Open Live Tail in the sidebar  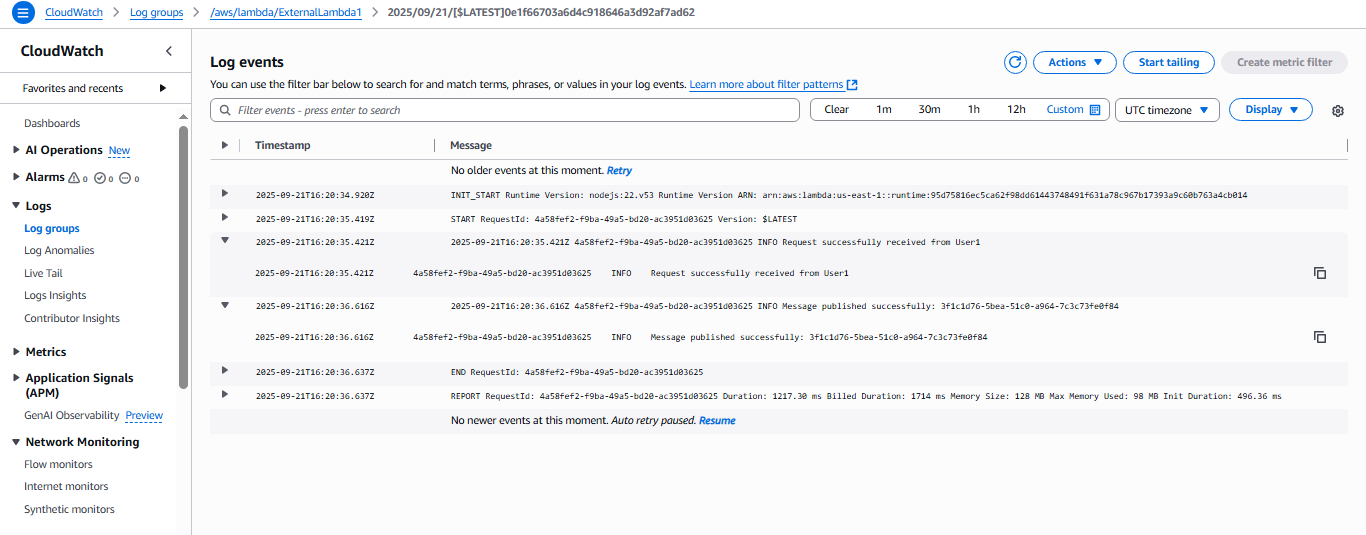pyautogui.click(x=43, y=273)
